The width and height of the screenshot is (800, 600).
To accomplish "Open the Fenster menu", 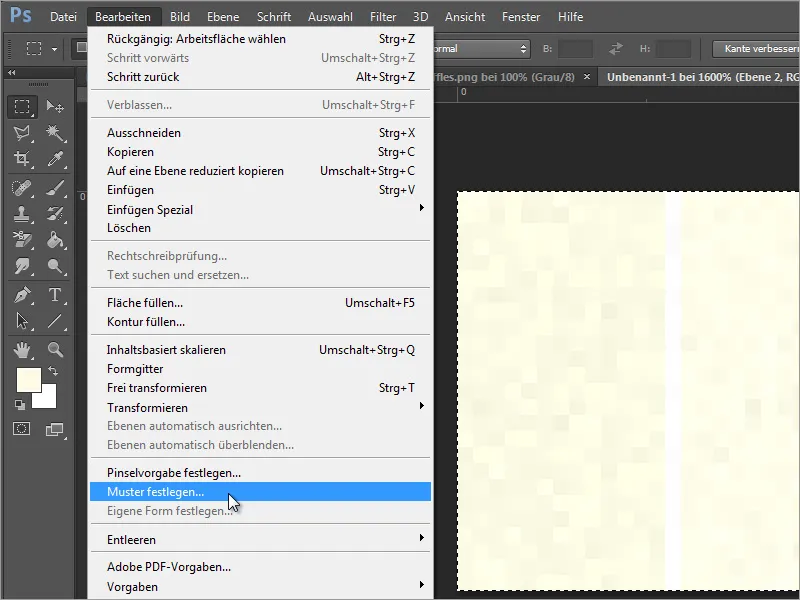I will [521, 17].
